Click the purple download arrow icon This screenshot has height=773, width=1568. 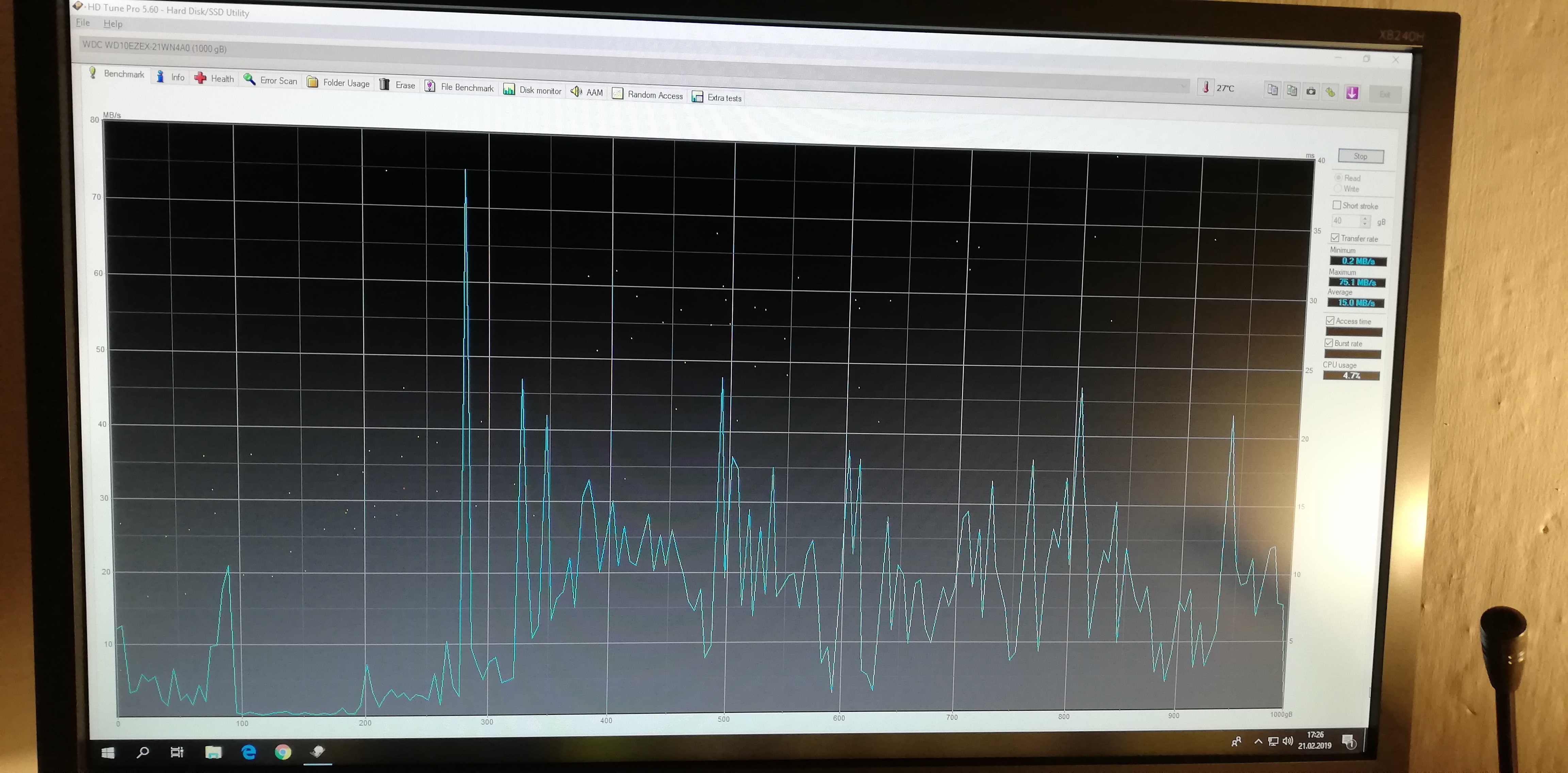tap(1352, 93)
